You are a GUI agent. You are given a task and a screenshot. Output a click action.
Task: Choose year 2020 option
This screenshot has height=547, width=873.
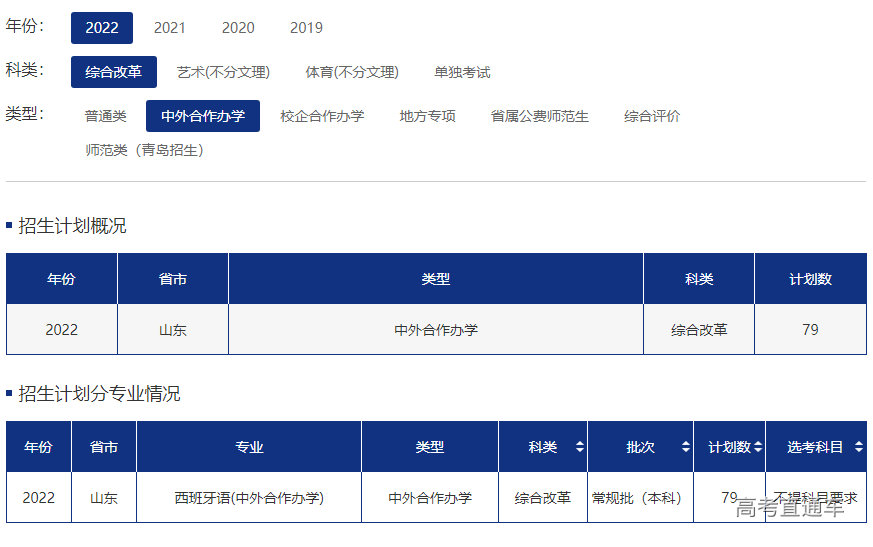point(238,28)
